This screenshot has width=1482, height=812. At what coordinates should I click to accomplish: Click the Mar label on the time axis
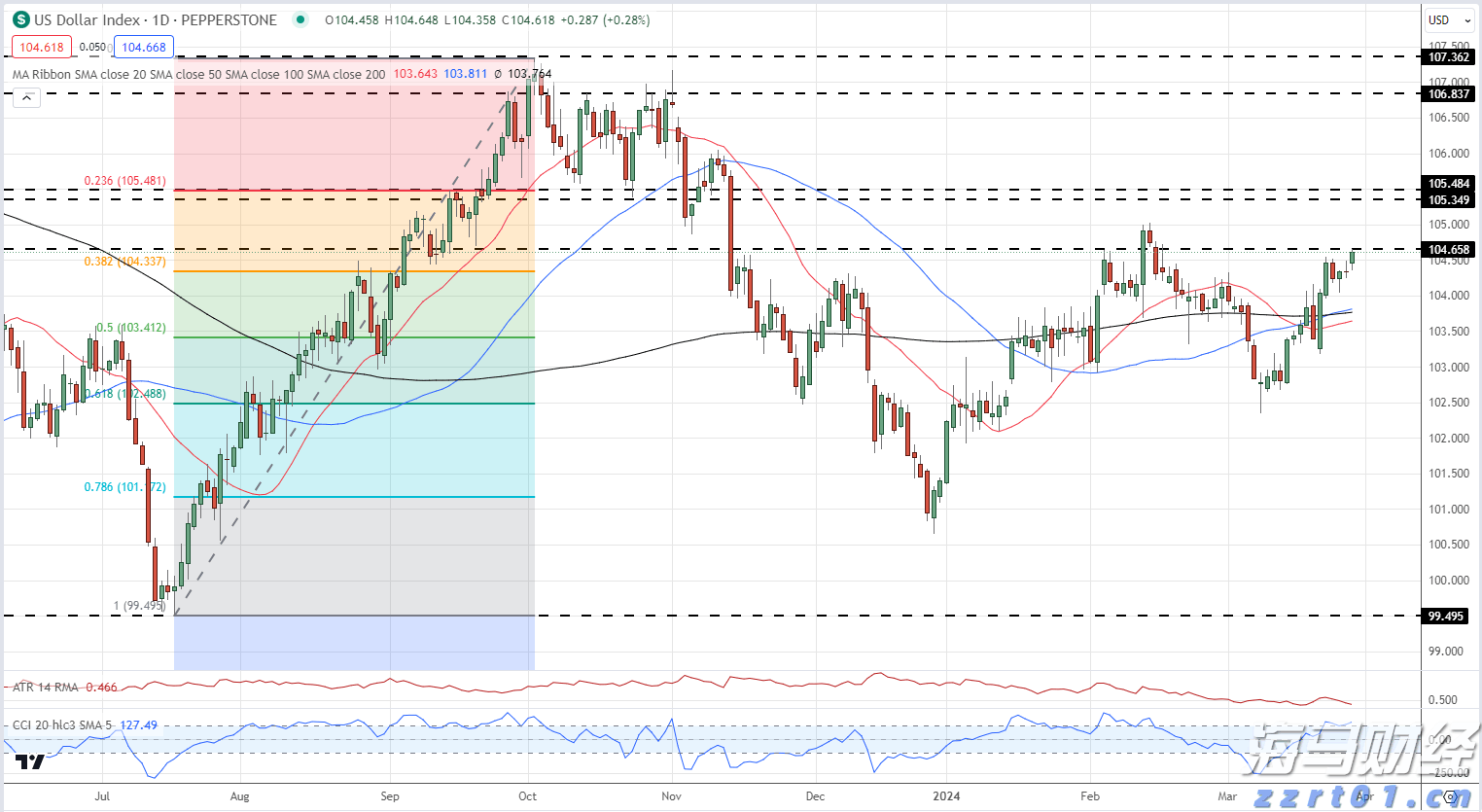1227,796
